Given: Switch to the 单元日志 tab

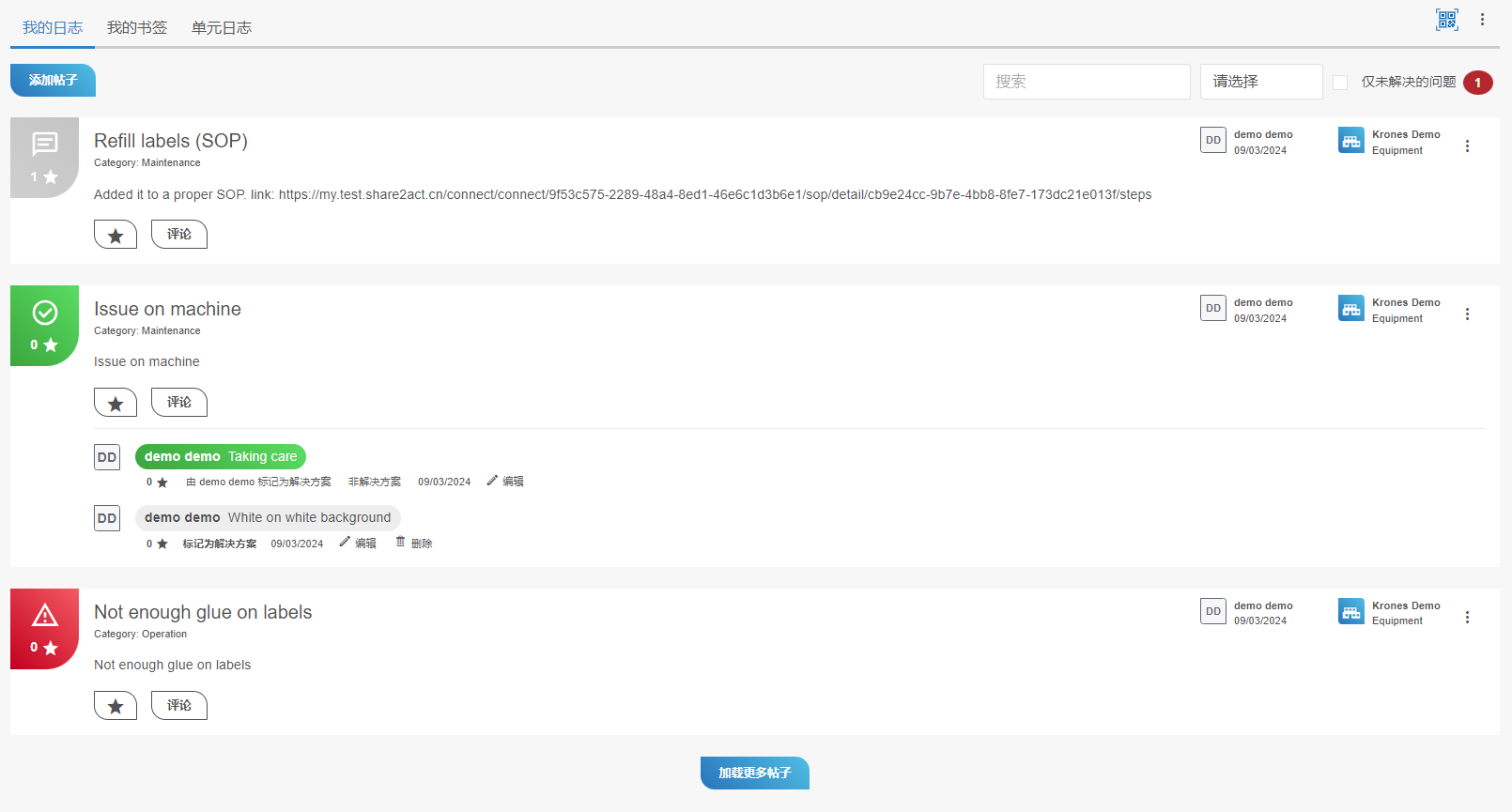Looking at the screenshot, I should [222, 27].
